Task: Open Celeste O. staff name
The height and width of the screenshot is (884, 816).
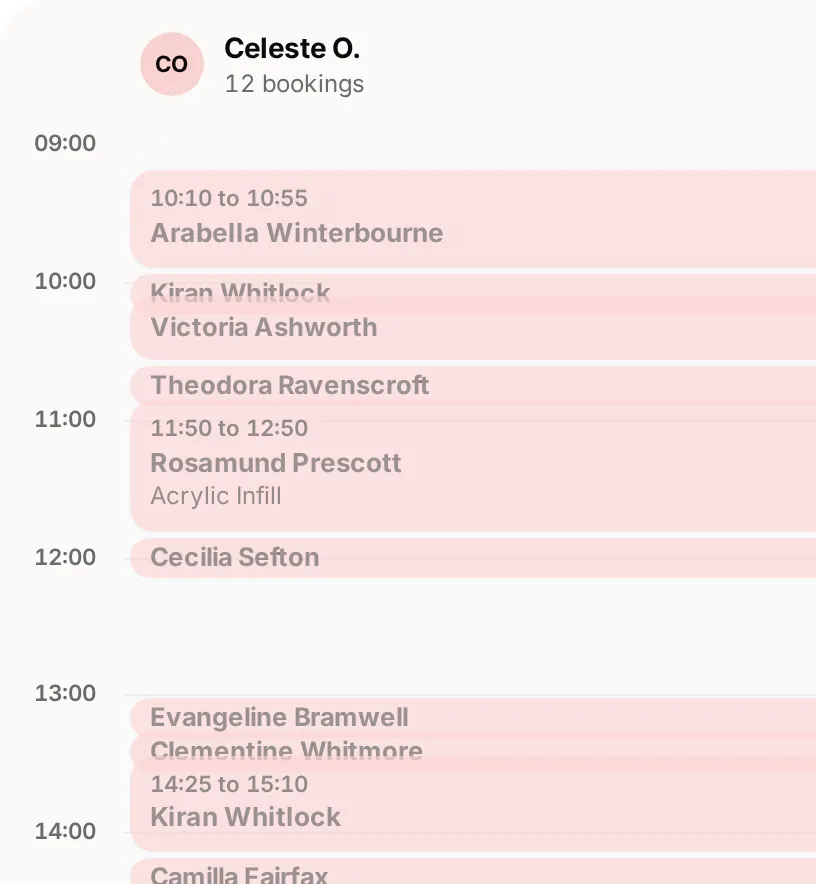Action: point(292,48)
